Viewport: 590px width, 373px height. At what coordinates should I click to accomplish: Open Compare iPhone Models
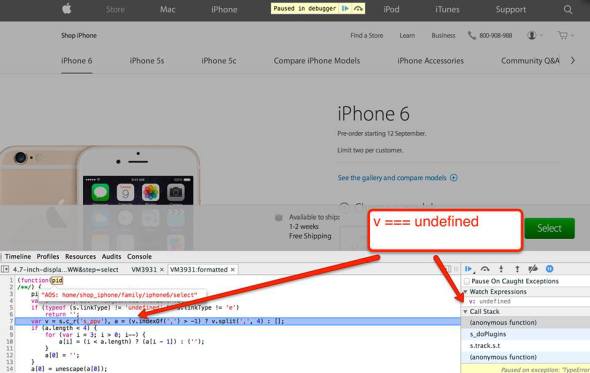click(x=317, y=61)
